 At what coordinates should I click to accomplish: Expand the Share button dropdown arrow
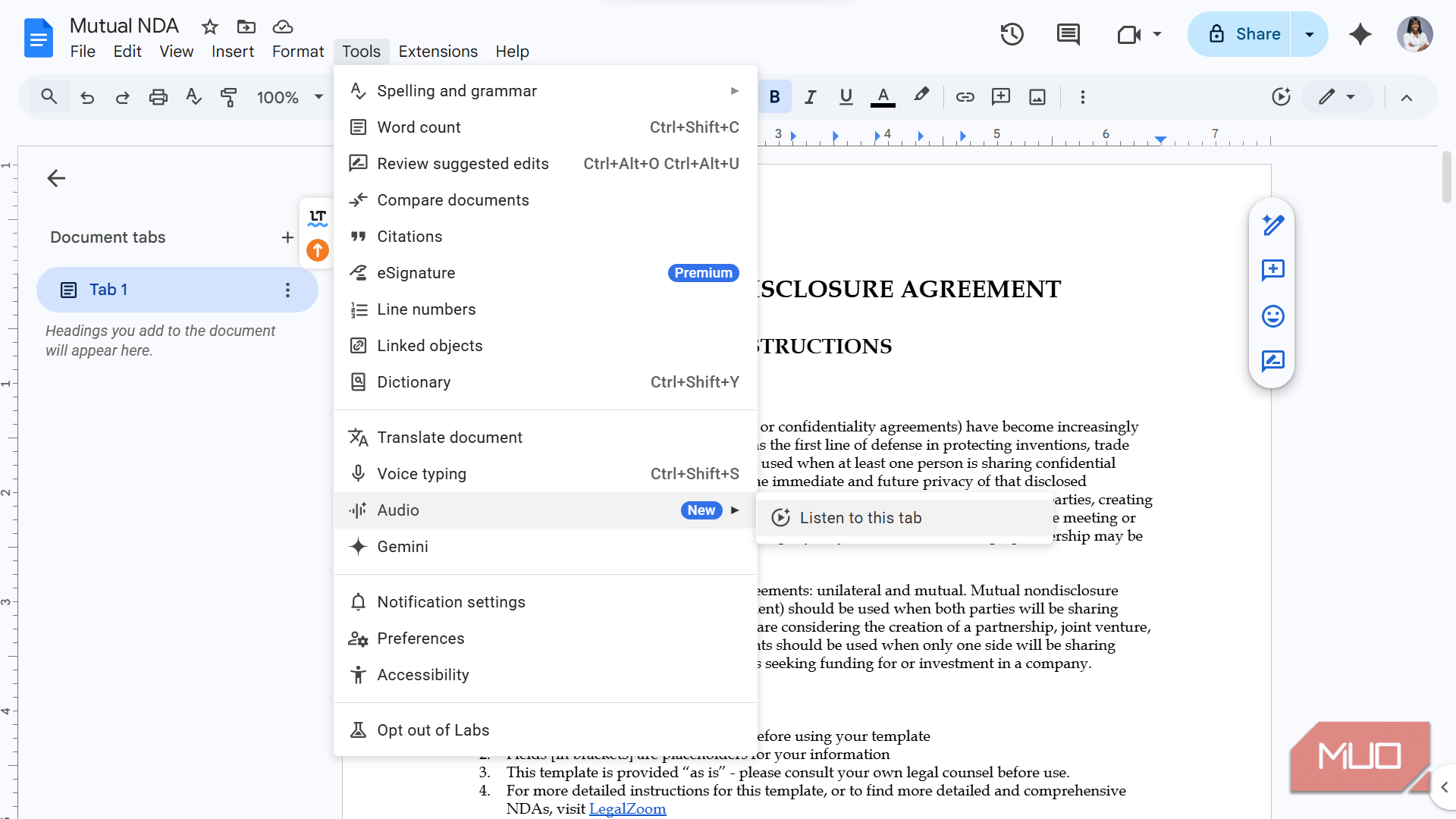coord(1310,34)
